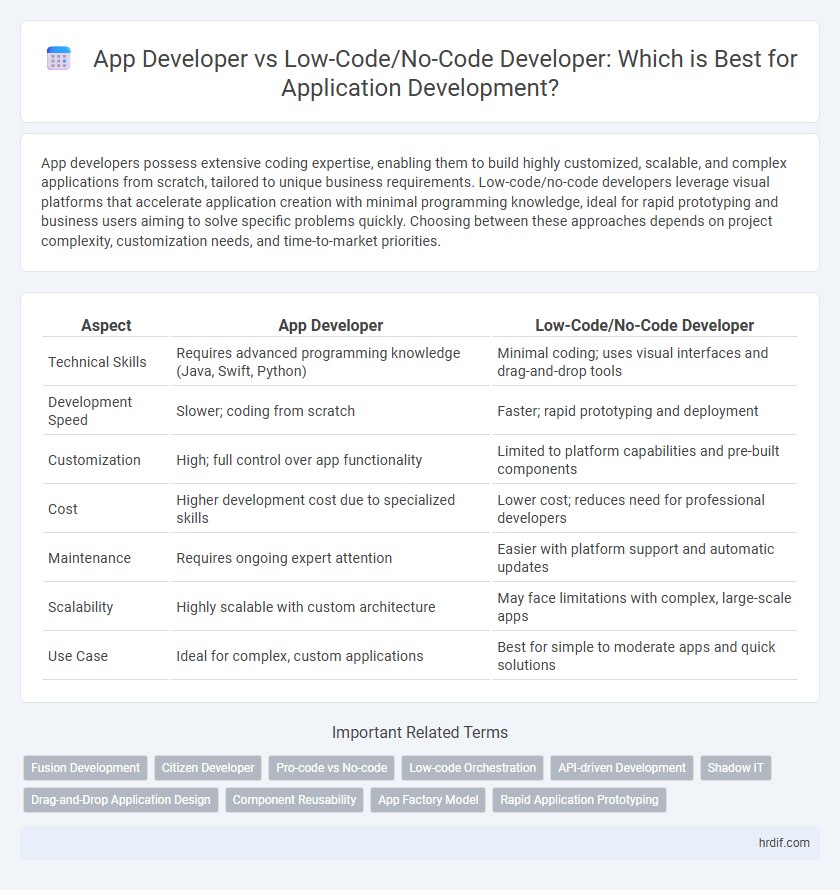Click 'Requires ongoing expert attention' cell
The height and width of the screenshot is (890, 840).
[x=330, y=557]
